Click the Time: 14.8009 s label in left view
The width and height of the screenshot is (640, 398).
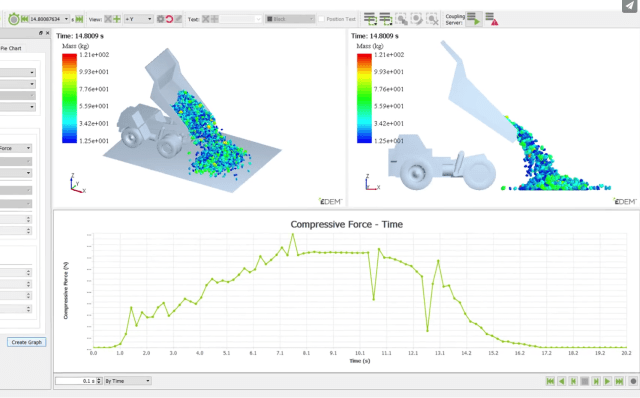click(80, 36)
